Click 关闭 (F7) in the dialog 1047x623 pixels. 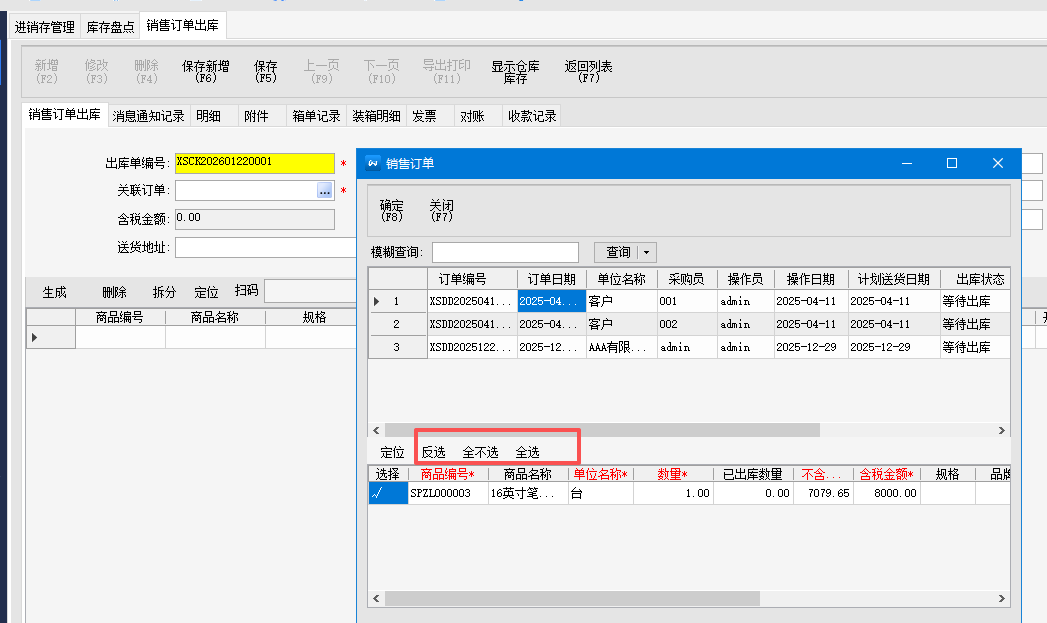point(441,210)
